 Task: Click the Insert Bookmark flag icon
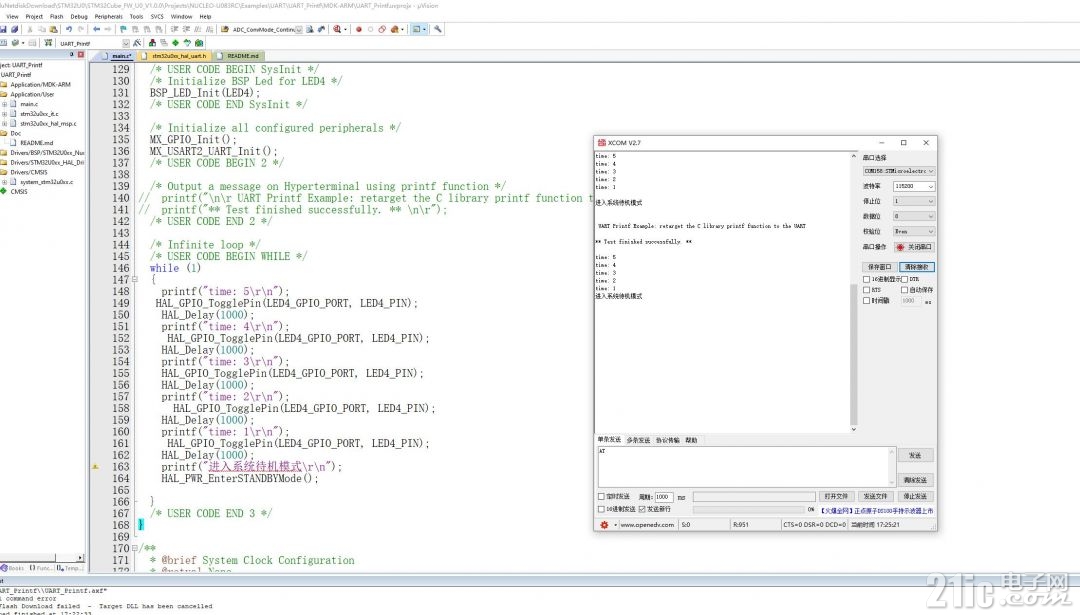[x=123, y=29]
